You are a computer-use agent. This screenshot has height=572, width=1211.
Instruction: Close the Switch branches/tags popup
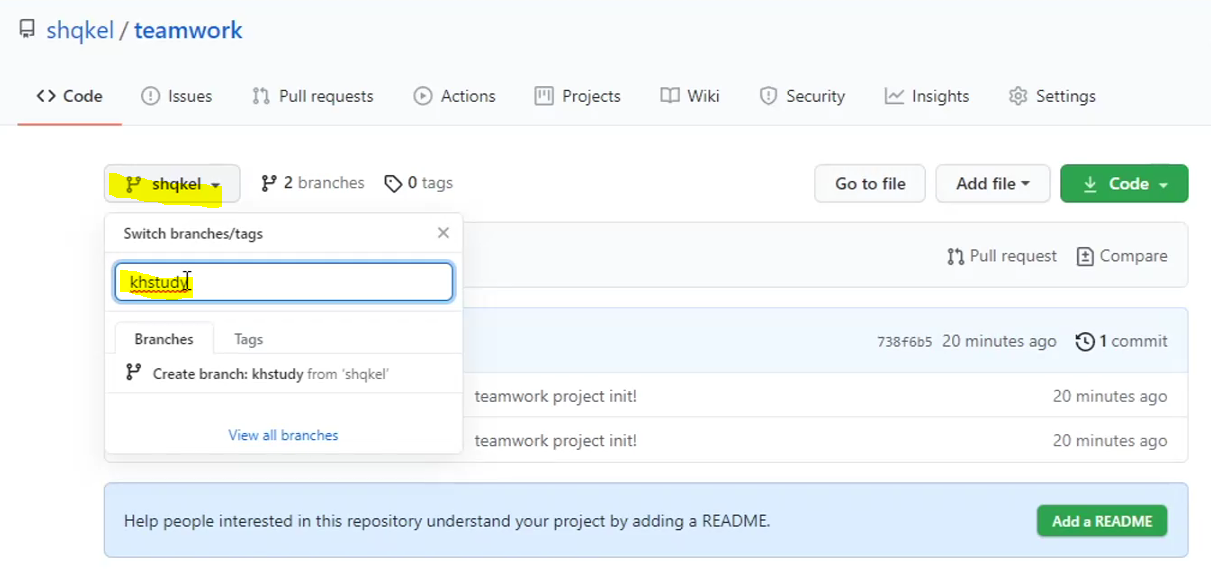pyautogui.click(x=443, y=233)
